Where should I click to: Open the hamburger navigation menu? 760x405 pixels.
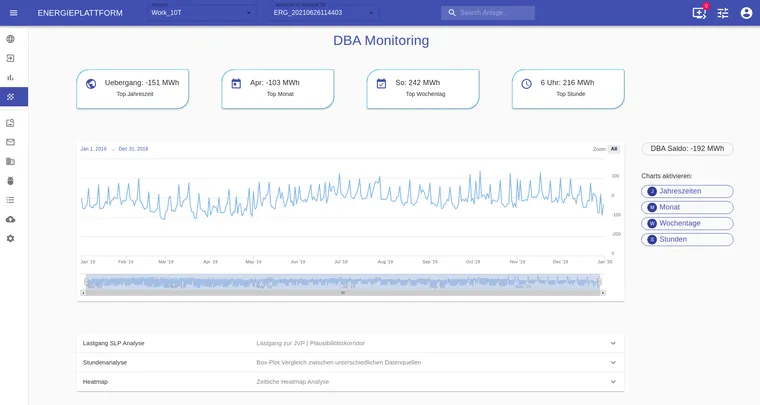click(x=13, y=13)
